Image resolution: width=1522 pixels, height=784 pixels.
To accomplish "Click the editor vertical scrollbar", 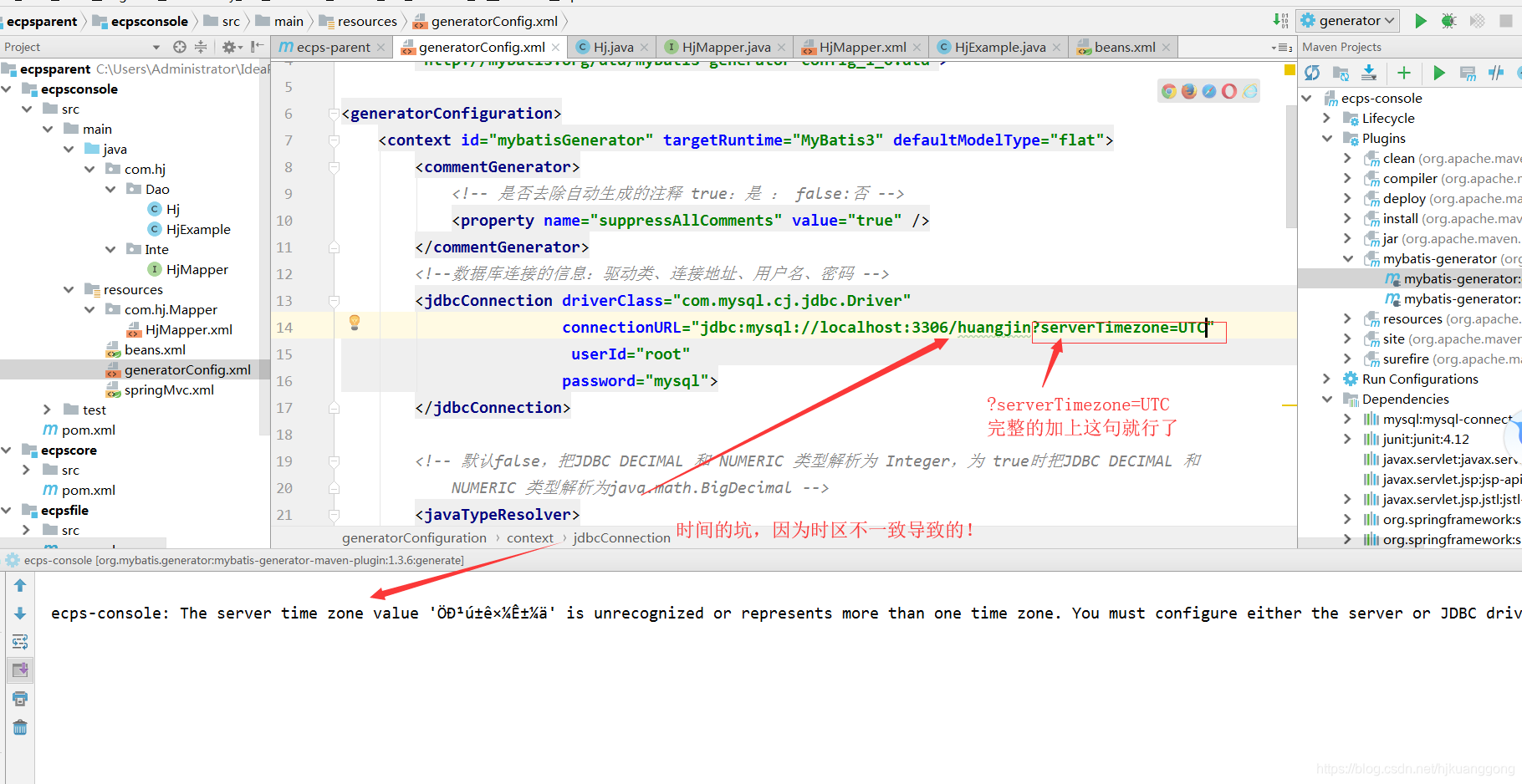I will point(1290,166).
